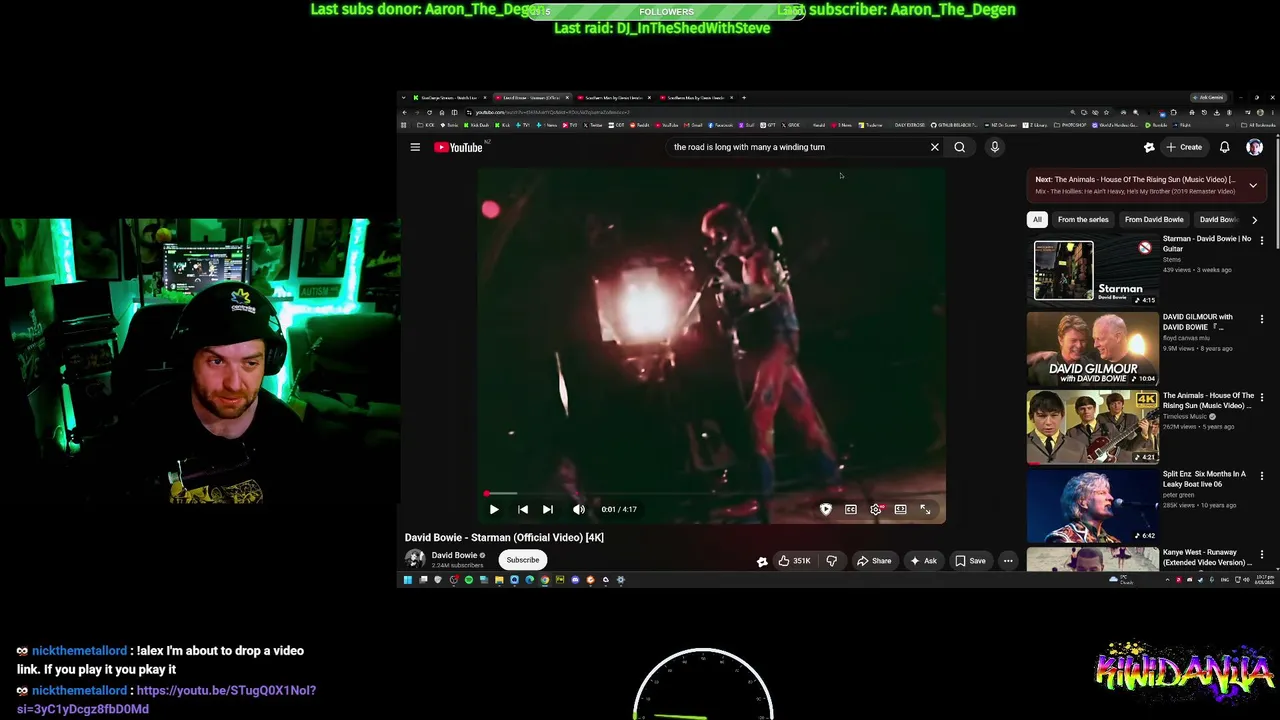
Task: Open options for David Gilmour video
Action: (1262, 319)
